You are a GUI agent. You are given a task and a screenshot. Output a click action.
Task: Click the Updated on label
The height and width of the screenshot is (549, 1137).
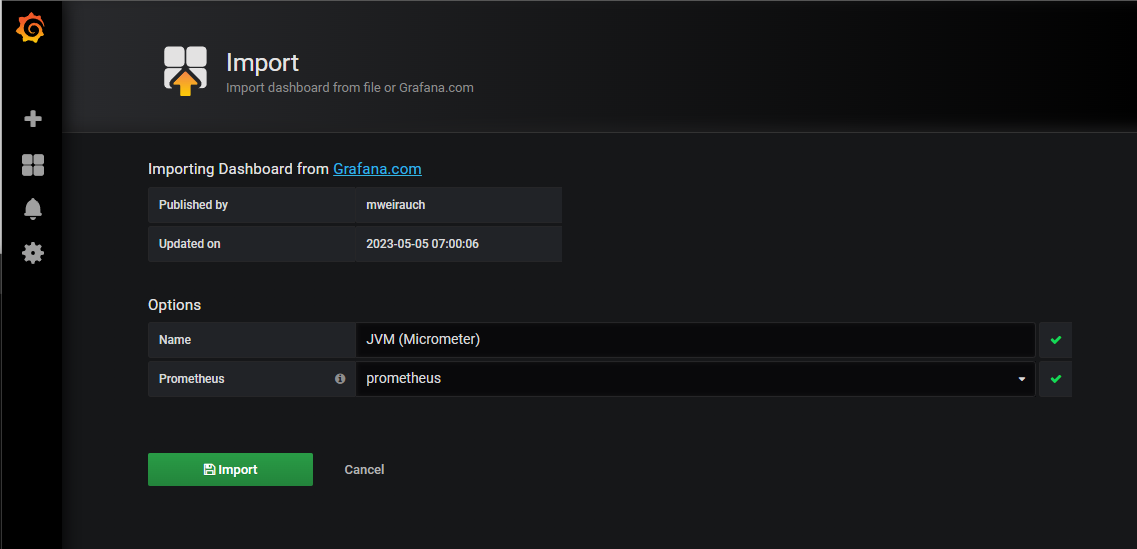tap(189, 244)
